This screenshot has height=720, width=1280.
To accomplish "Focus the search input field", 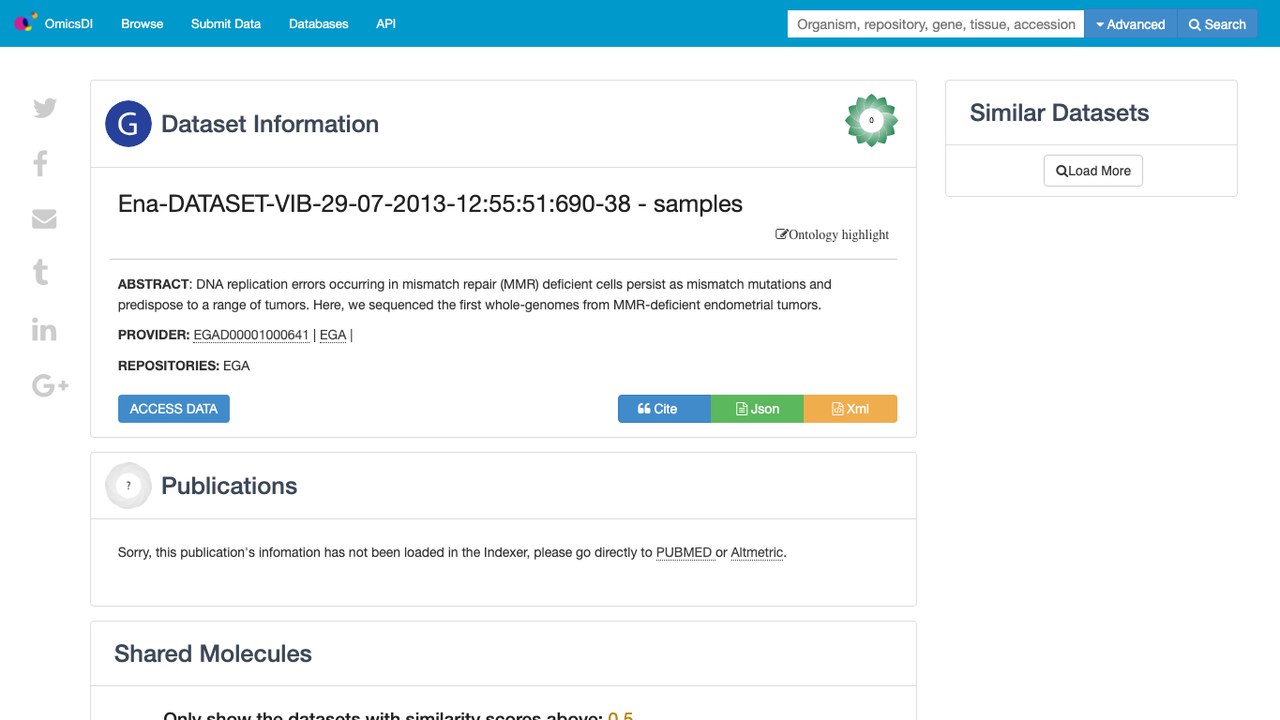I will [936, 24].
